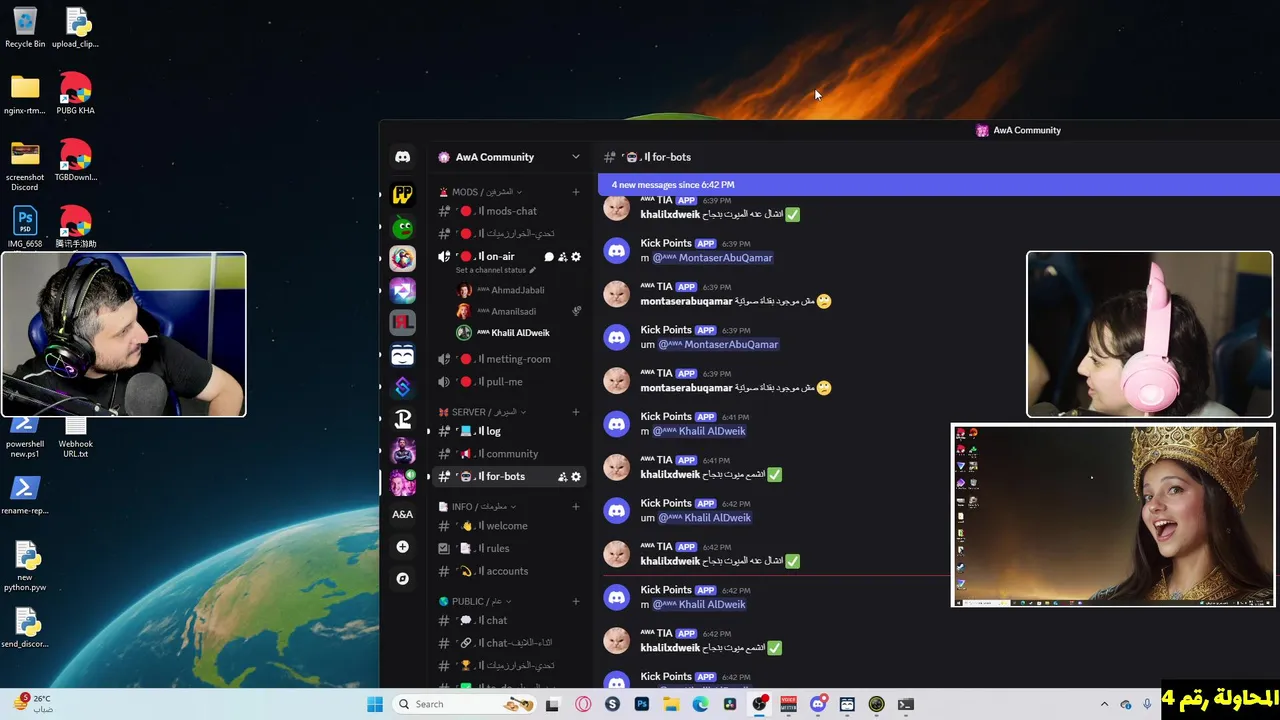
Task: Click TIA username at 6:41 PM
Action: pos(656,460)
